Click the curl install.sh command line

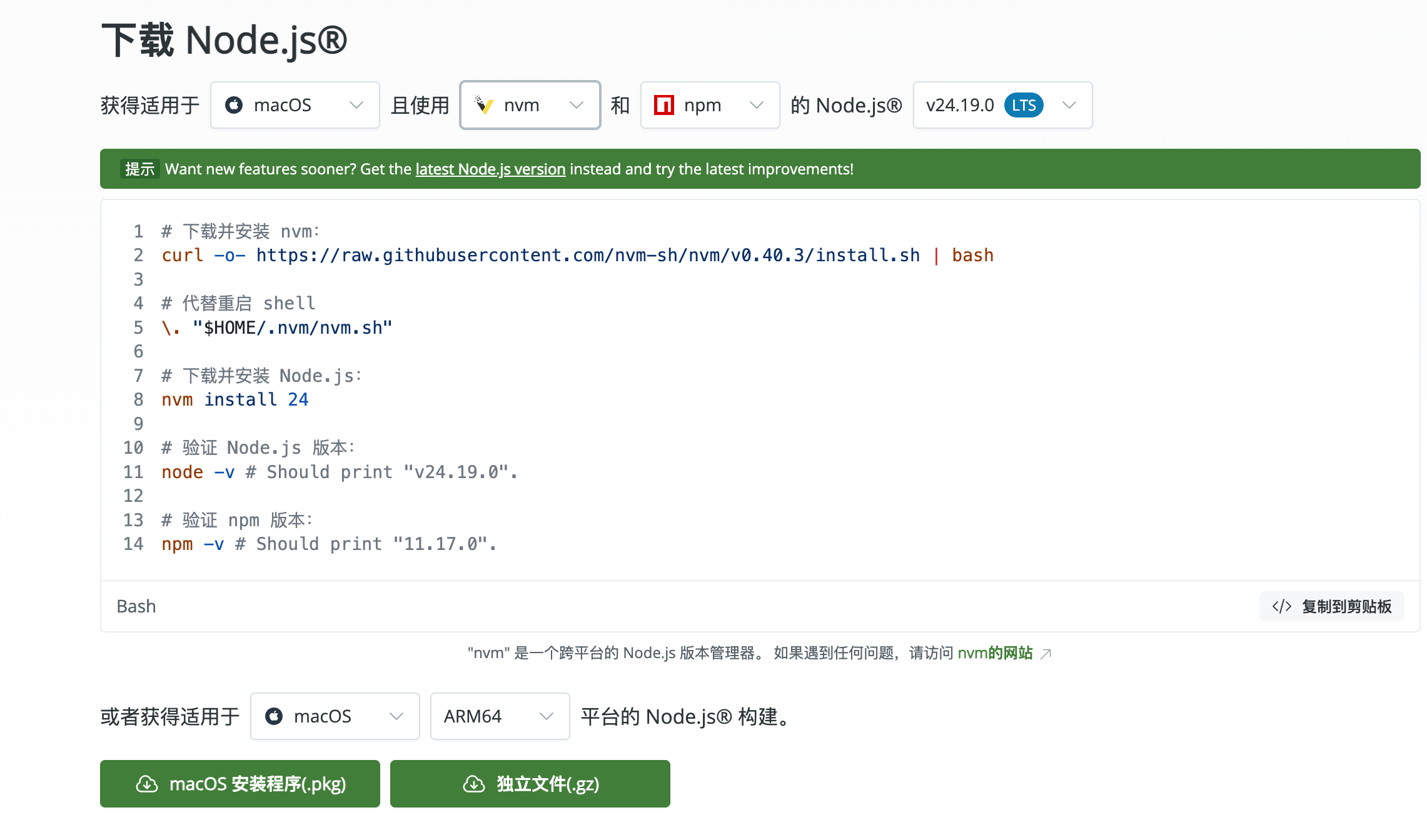coord(577,256)
